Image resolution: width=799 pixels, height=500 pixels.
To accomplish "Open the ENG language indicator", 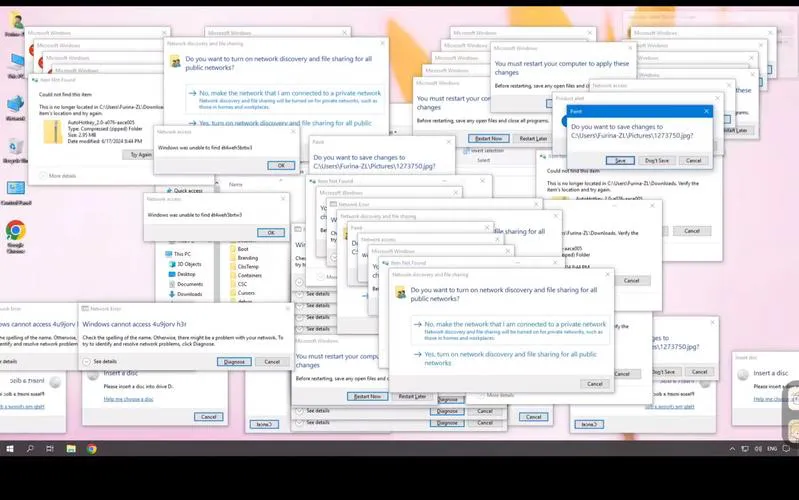I will coord(772,449).
